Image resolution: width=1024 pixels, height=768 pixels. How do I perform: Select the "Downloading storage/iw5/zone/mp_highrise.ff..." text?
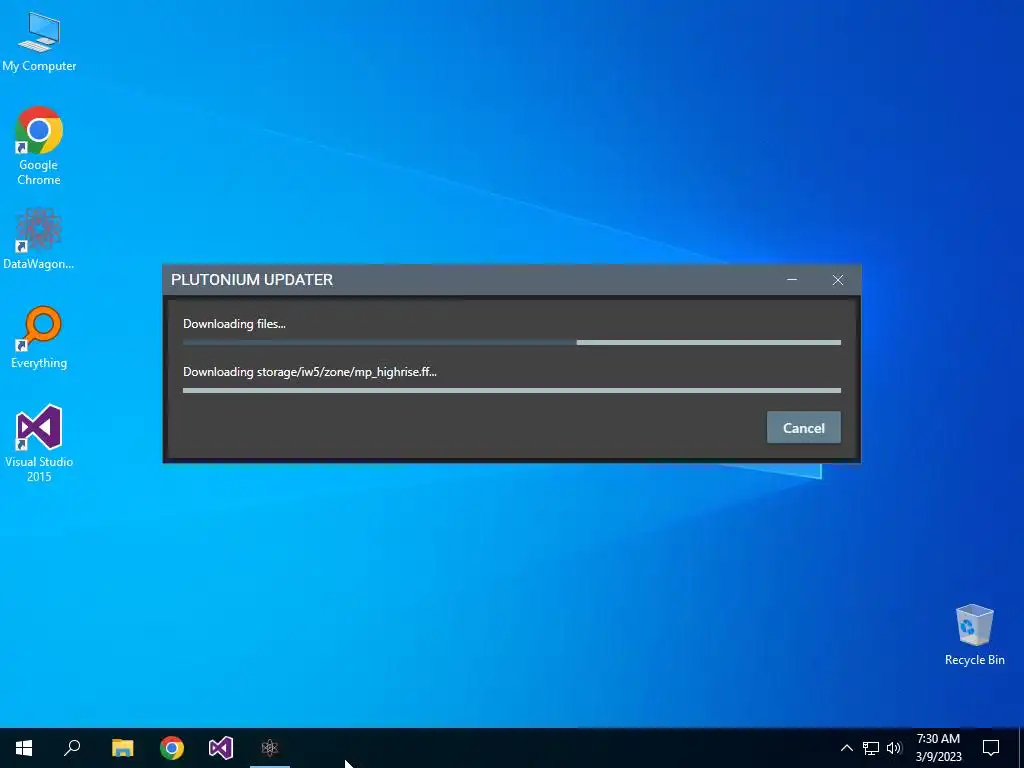(x=310, y=372)
